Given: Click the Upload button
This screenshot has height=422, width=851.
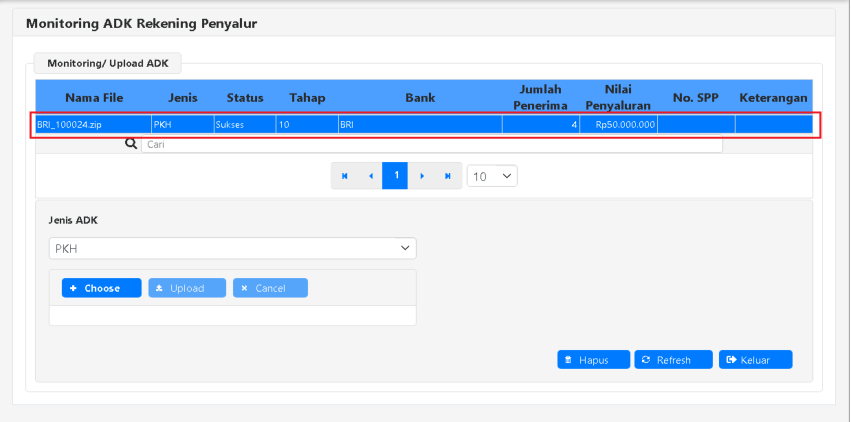Looking at the screenshot, I should (187, 288).
